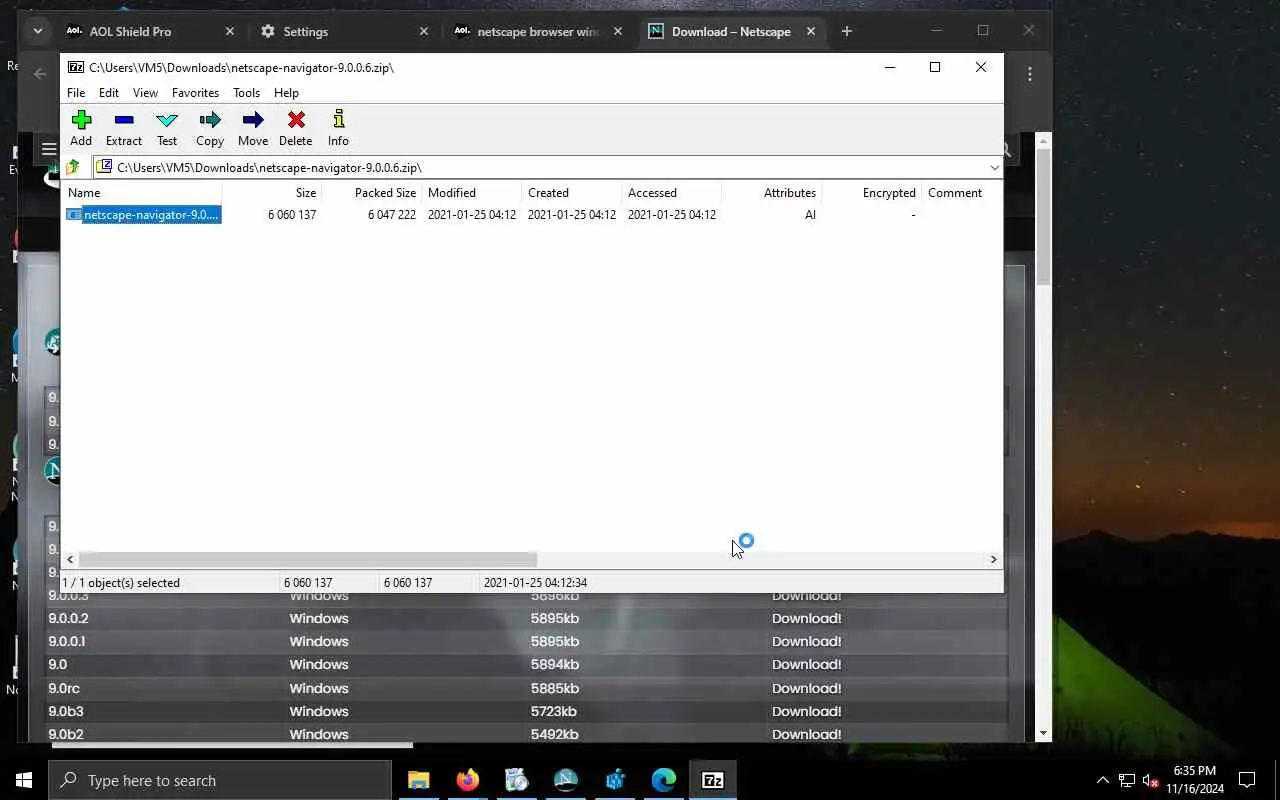The width and height of the screenshot is (1280, 800).
Task: Click Download! link for version 9.0rc
Action: click(x=806, y=688)
